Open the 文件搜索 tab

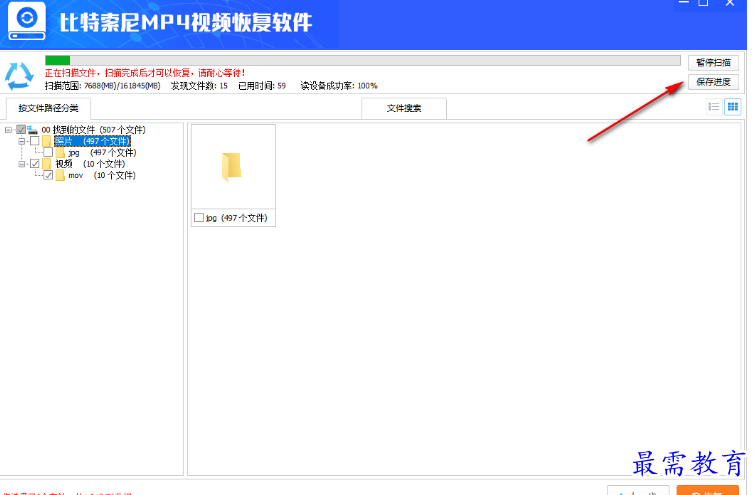(x=404, y=108)
